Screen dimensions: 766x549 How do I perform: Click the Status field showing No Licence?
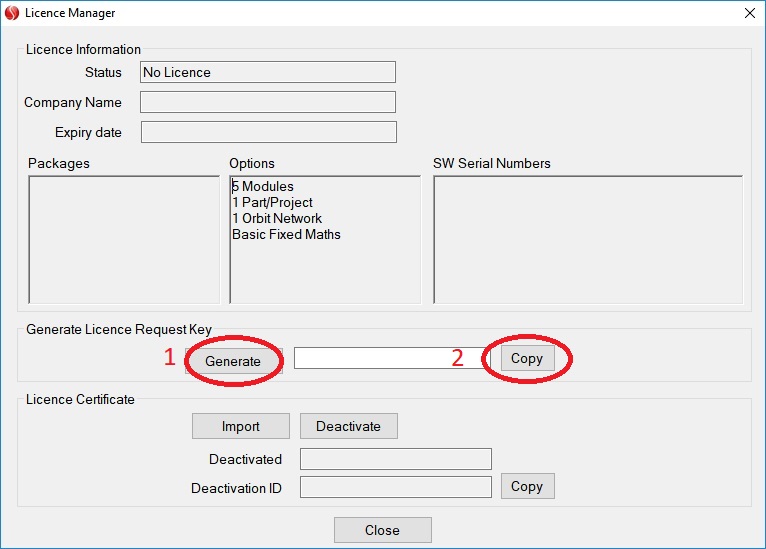(x=268, y=72)
